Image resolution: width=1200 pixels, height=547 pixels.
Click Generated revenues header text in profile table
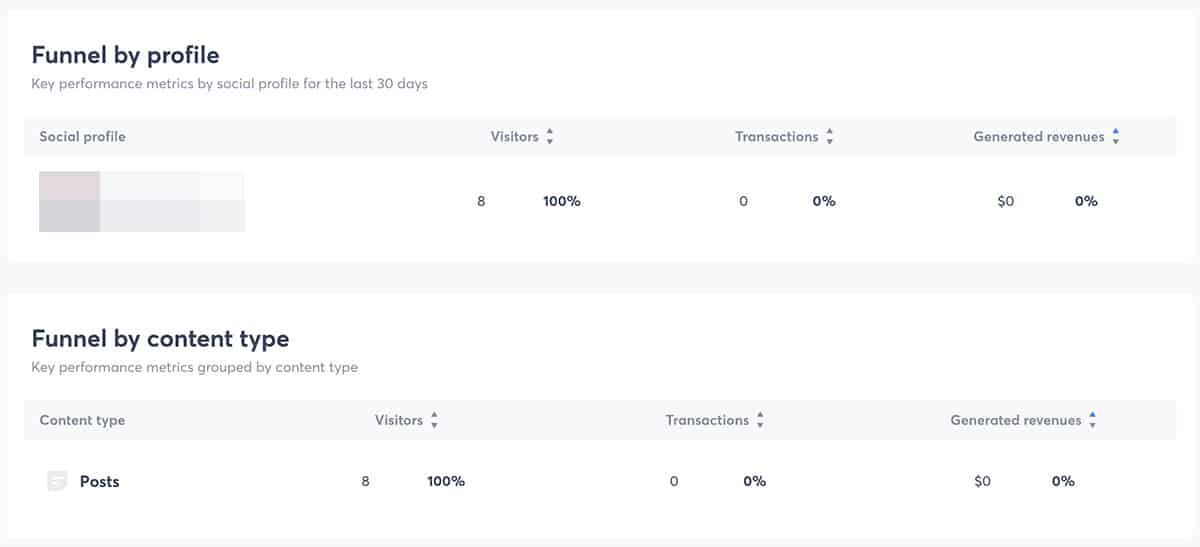point(1039,136)
